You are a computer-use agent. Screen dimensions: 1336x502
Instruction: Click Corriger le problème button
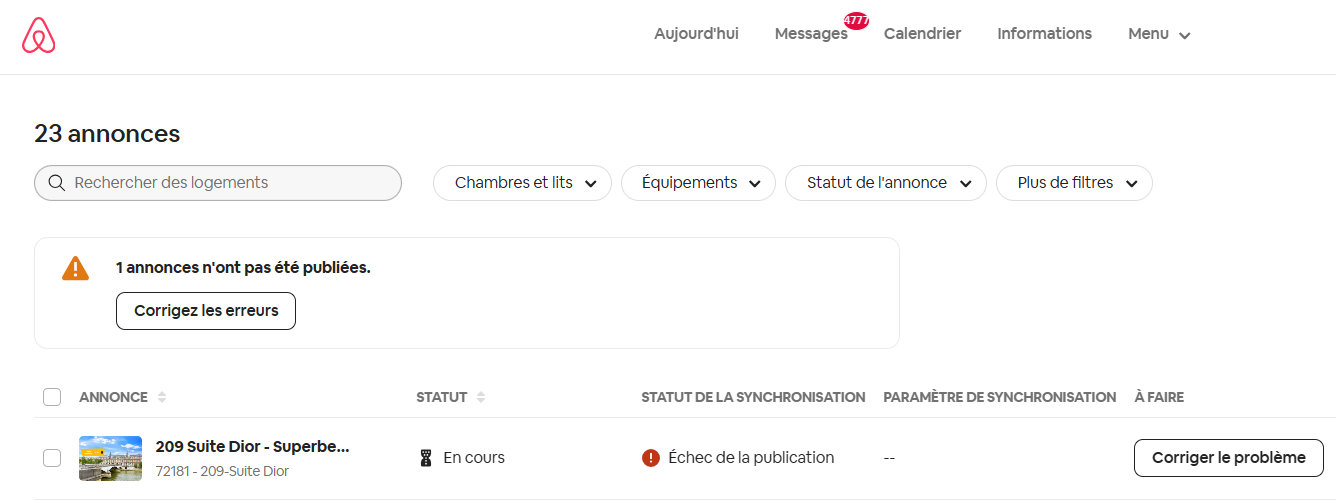coord(1229,458)
